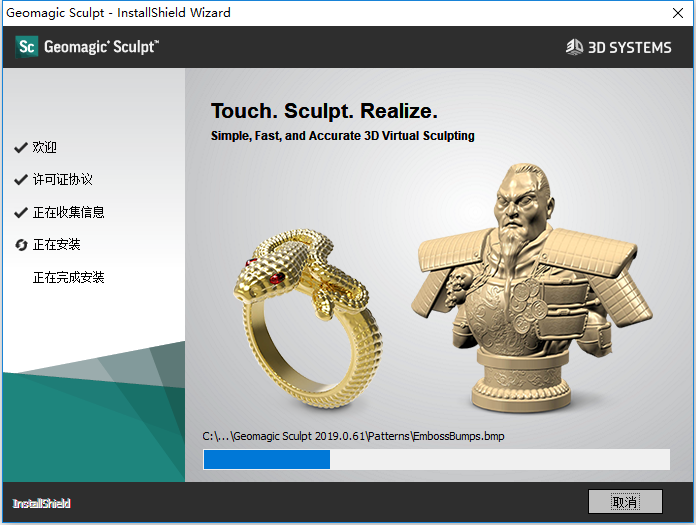Close the InstallShield Wizard window
The height and width of the screenshot is (525, 696).
click(x=677, y=13)
